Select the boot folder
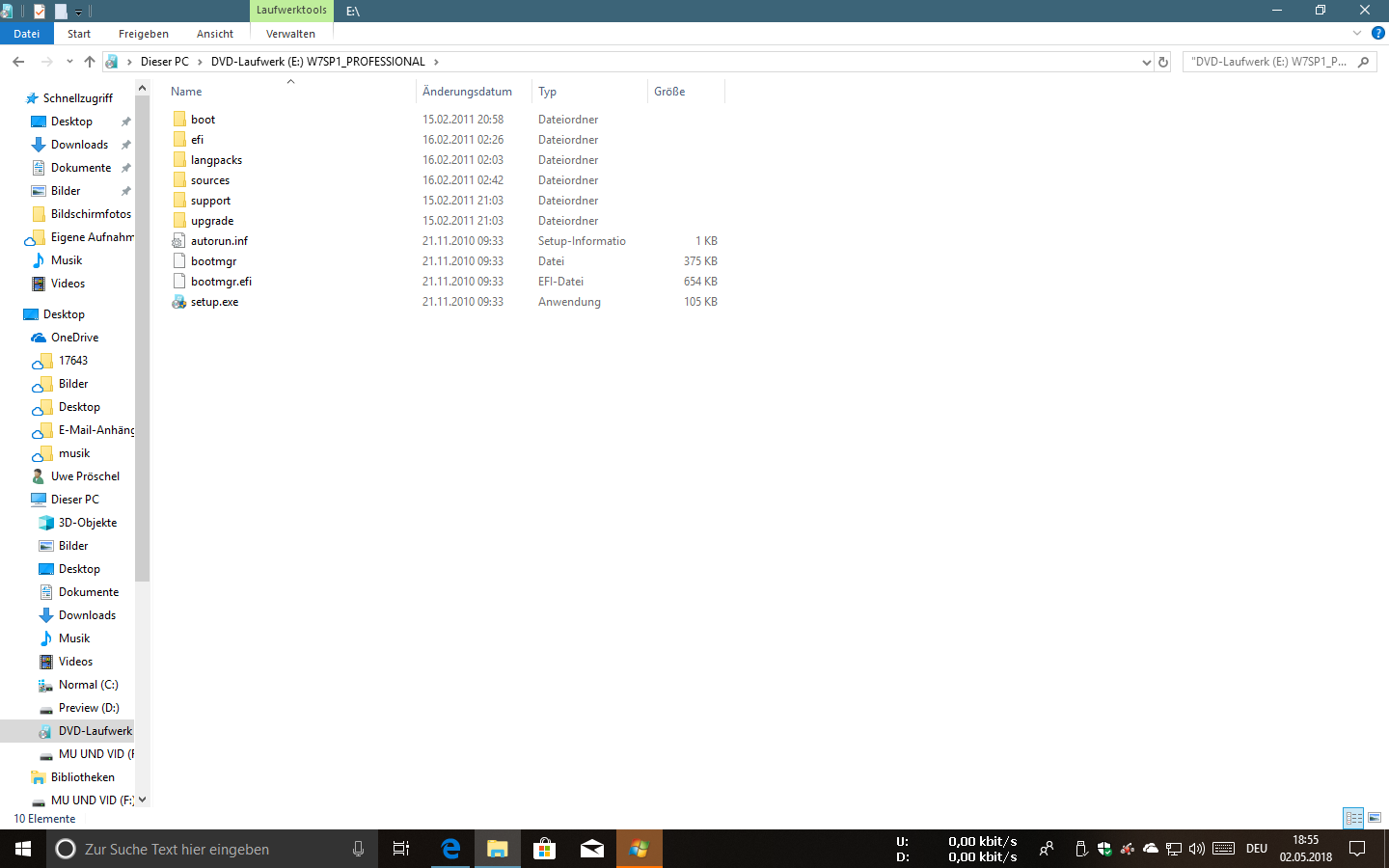The width and height of the screenshot is (1389, 868). pos(203,120)
